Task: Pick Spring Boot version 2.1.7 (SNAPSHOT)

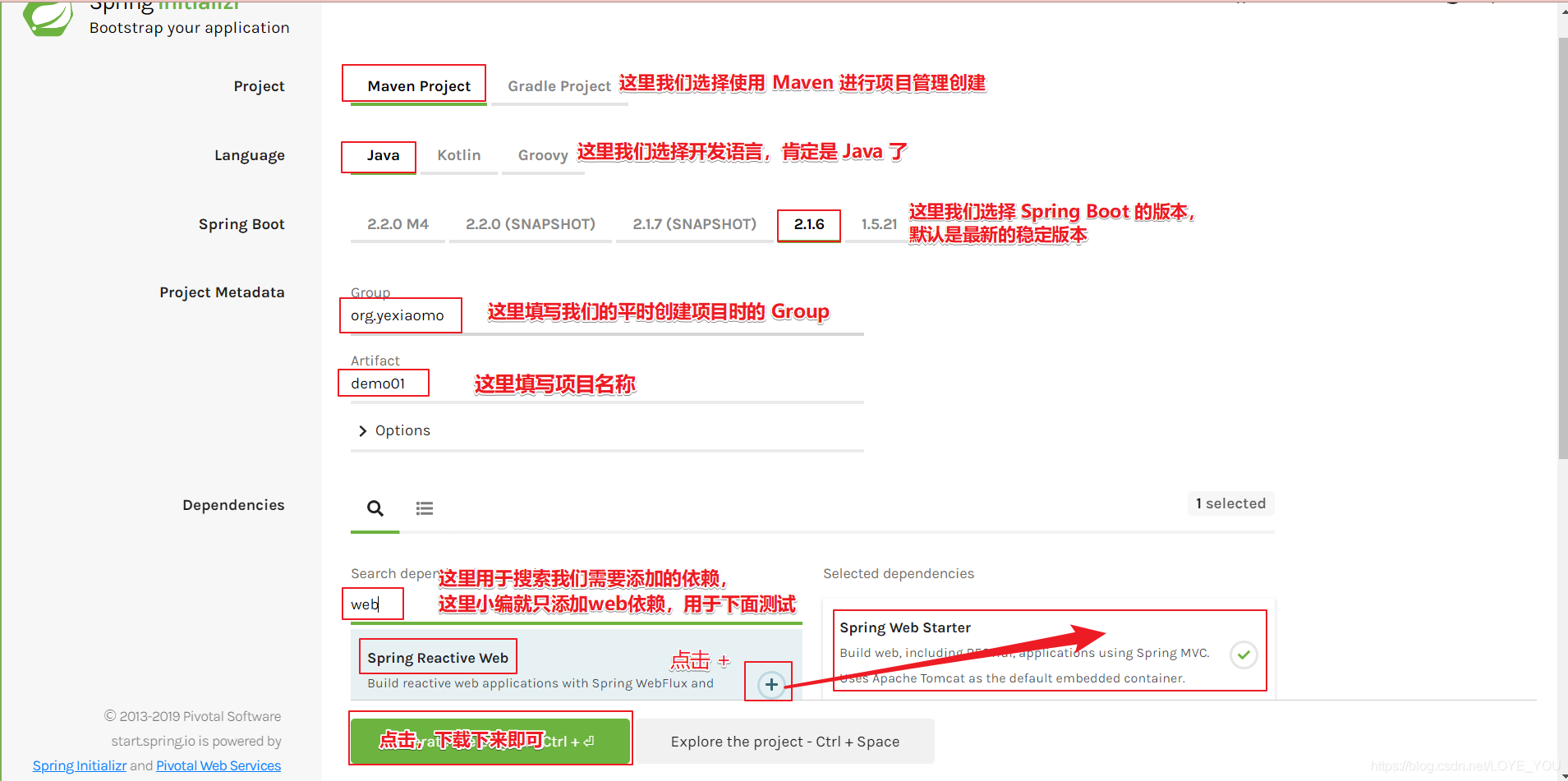Action: [x=694, y=224]
